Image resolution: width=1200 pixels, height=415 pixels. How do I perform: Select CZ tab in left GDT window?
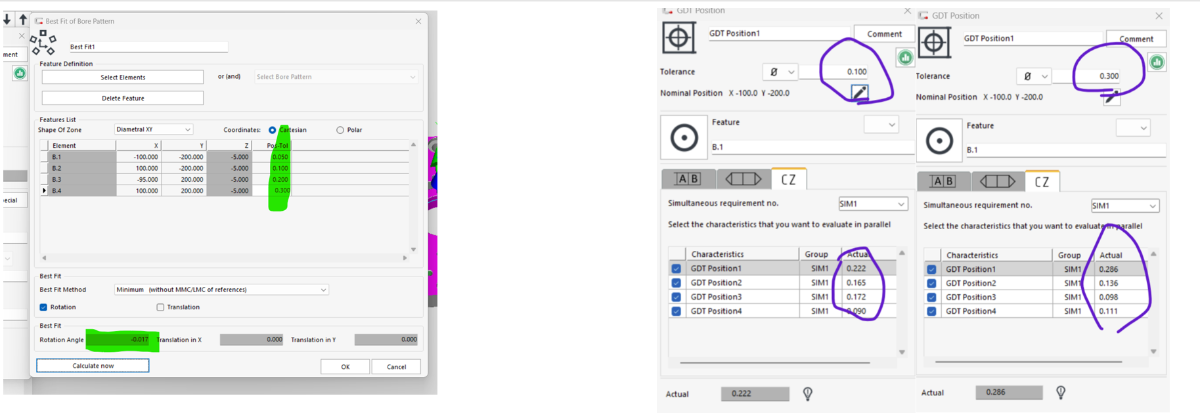(x=789, y=179)
